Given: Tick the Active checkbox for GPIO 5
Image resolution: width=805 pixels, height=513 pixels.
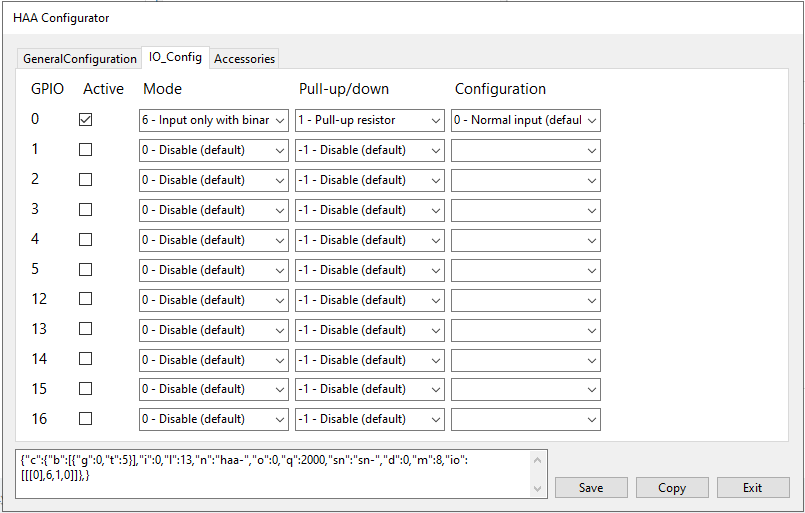Looking at the screenshot, I should [x=85, y=270].
